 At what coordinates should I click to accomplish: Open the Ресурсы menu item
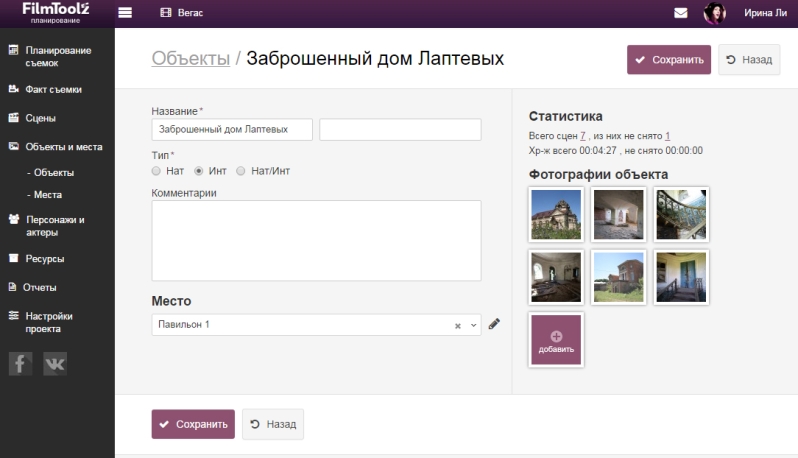(45, 259)
